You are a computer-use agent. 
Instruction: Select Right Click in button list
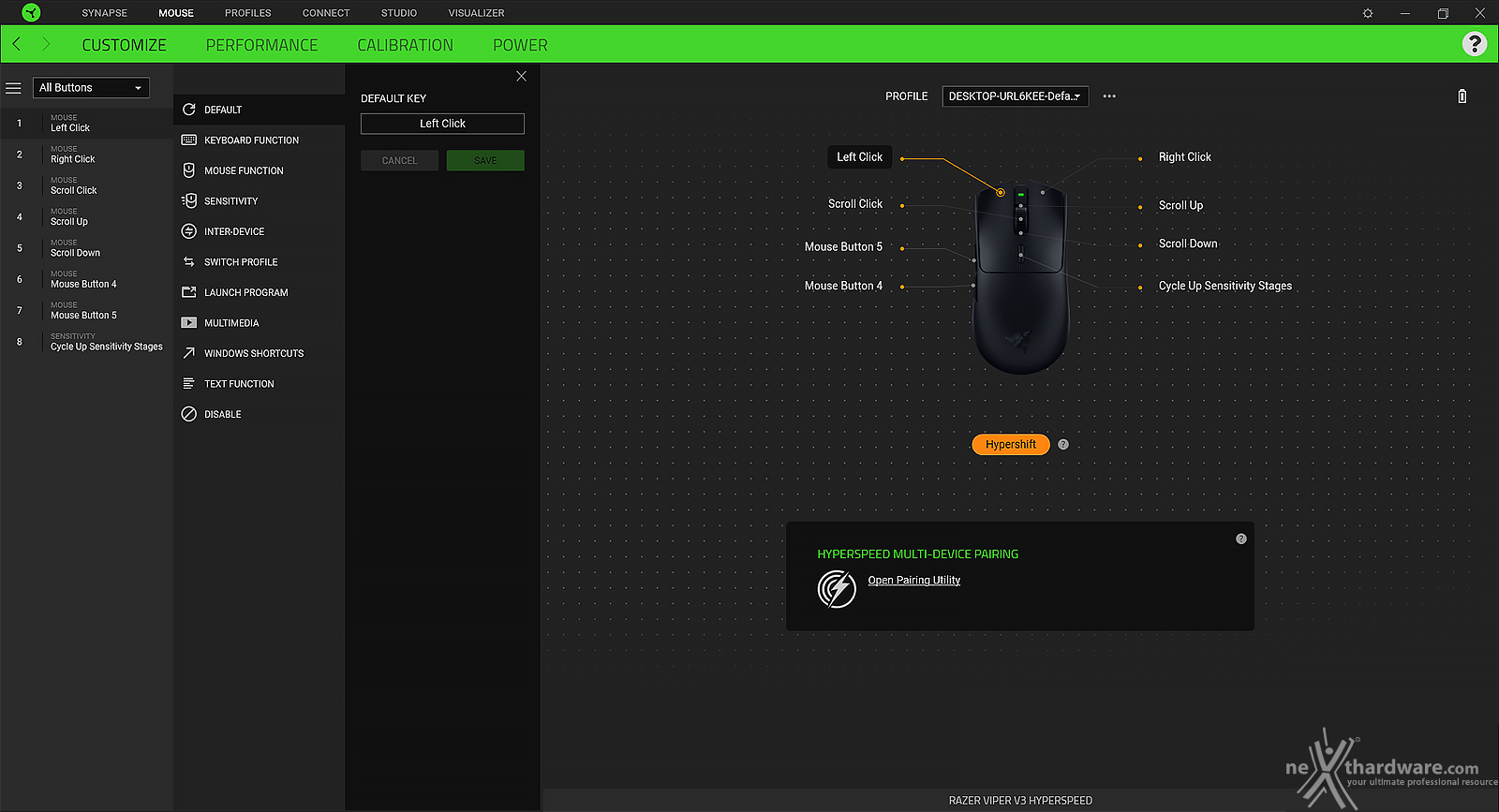86,155
